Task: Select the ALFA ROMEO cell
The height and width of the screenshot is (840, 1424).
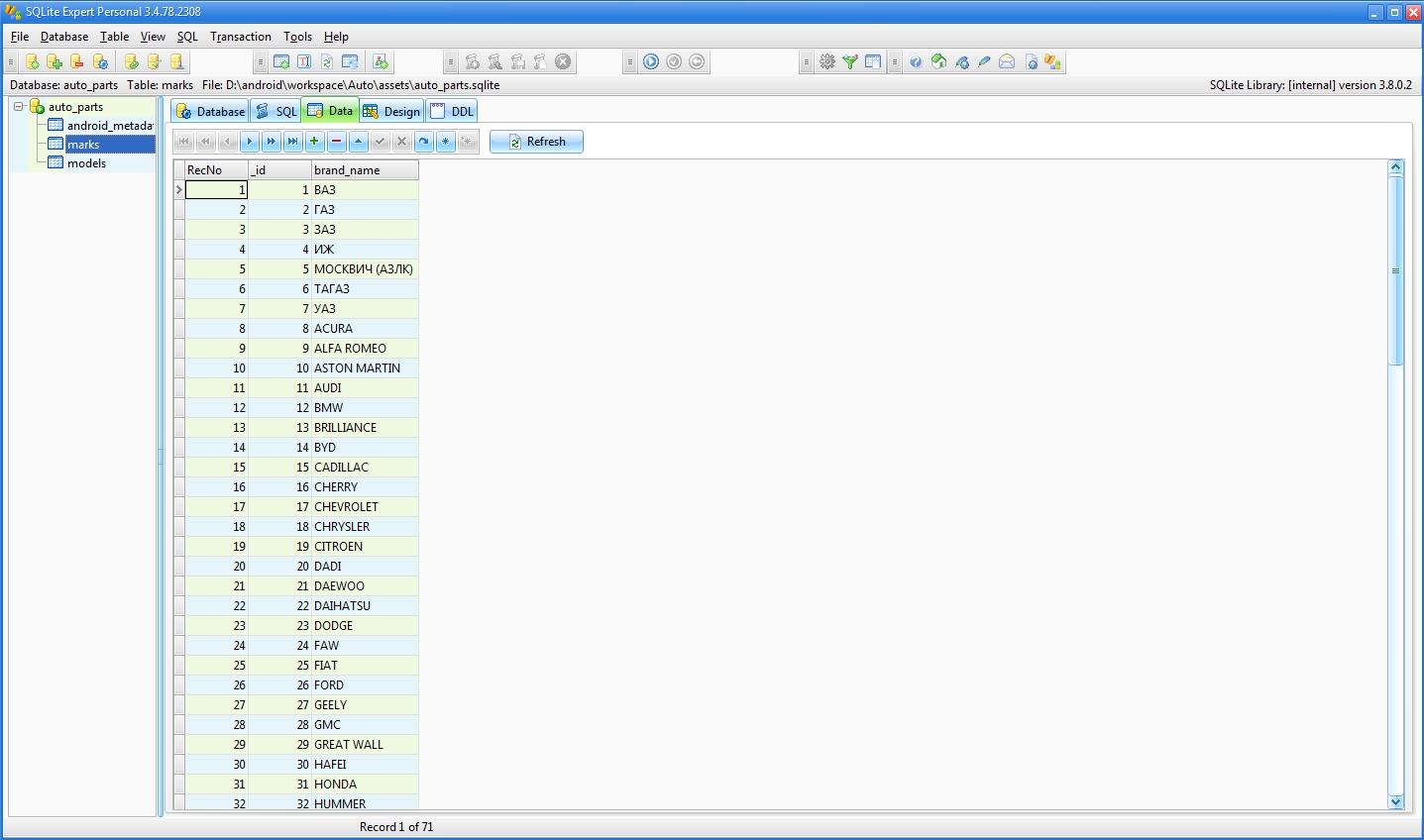Action: point(365,348)
